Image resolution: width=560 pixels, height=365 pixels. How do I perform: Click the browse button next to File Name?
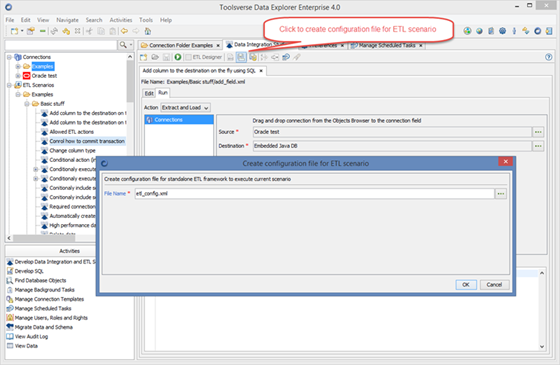[x=501, y=194]
